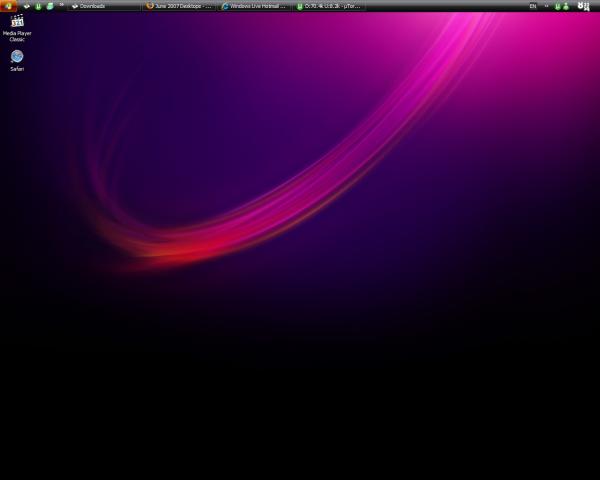Expand hidden system tray icons chevron
Screen dimensions: 600x480
546,6
